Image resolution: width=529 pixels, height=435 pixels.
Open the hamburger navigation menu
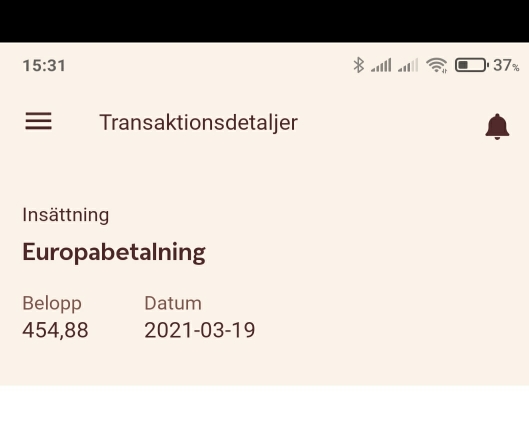(38, 121)
